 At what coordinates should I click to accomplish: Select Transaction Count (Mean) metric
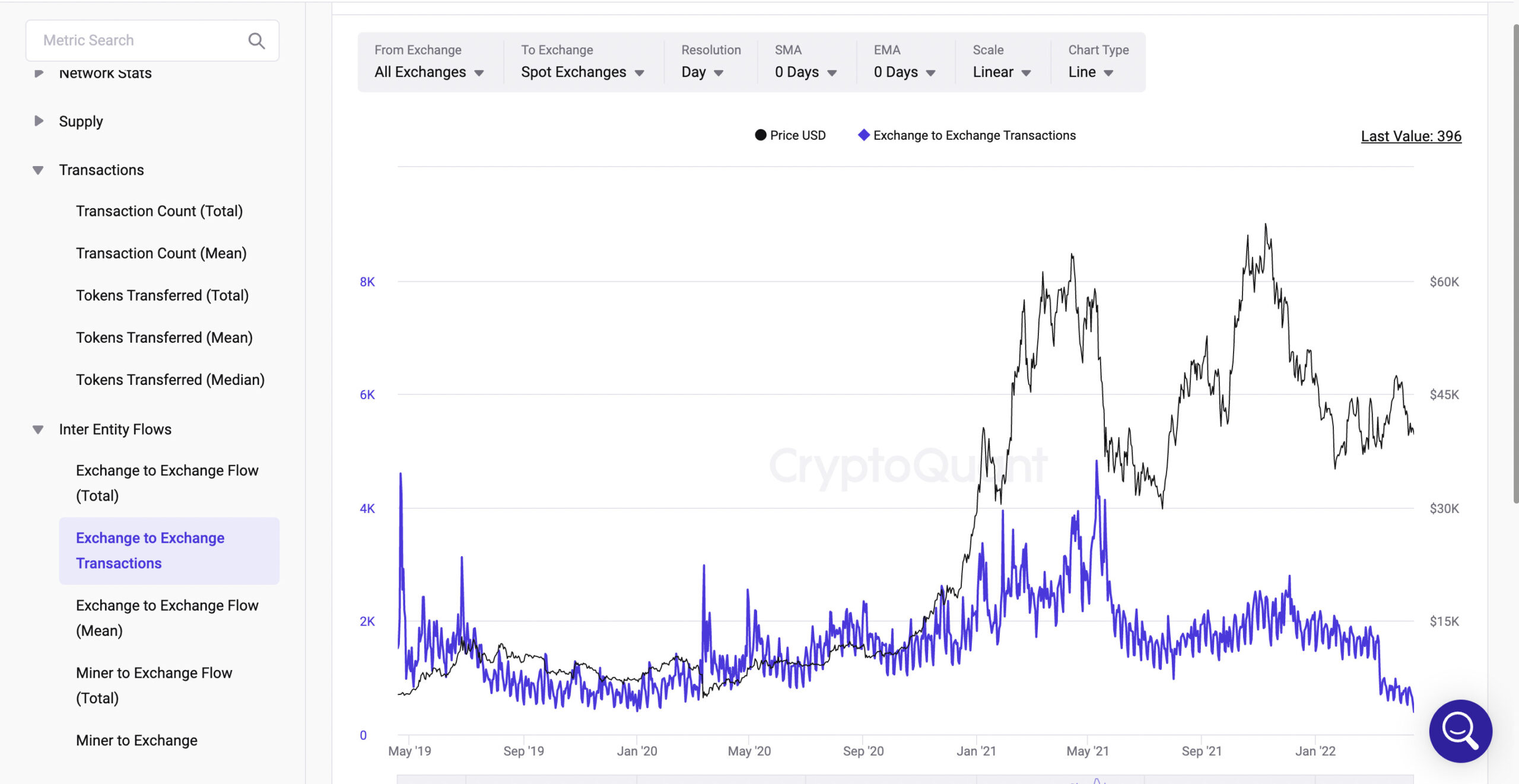pos(161,253)
